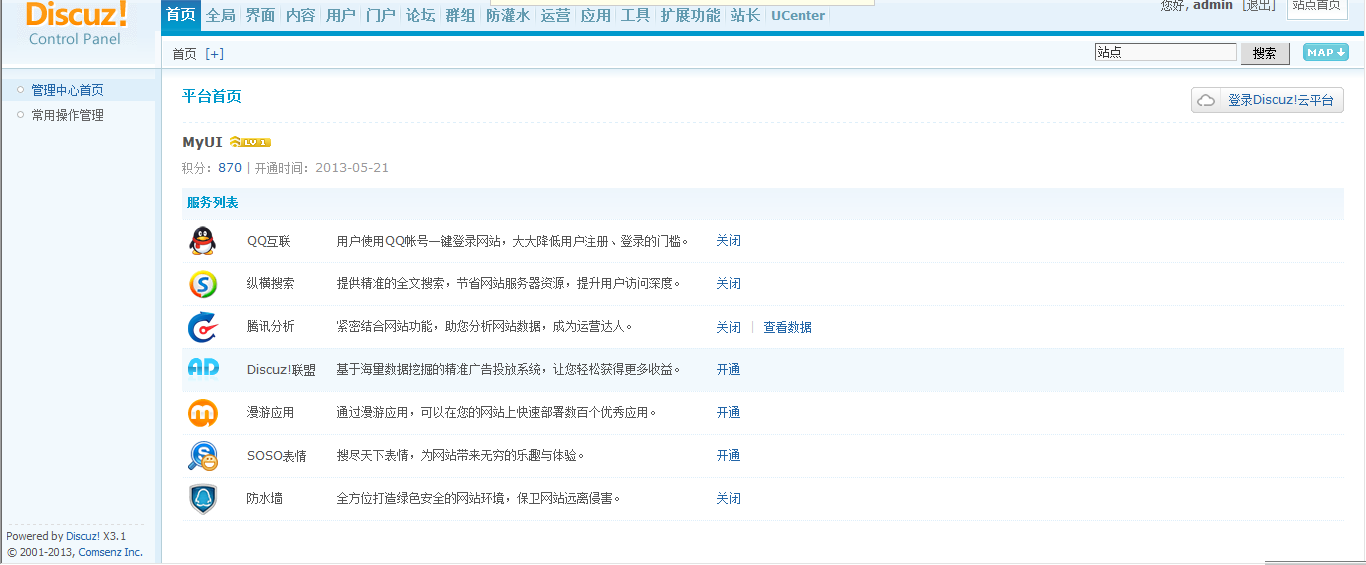Click 开通 for 漫游应用
1366x565 pixels.
[x=728, y=413]
